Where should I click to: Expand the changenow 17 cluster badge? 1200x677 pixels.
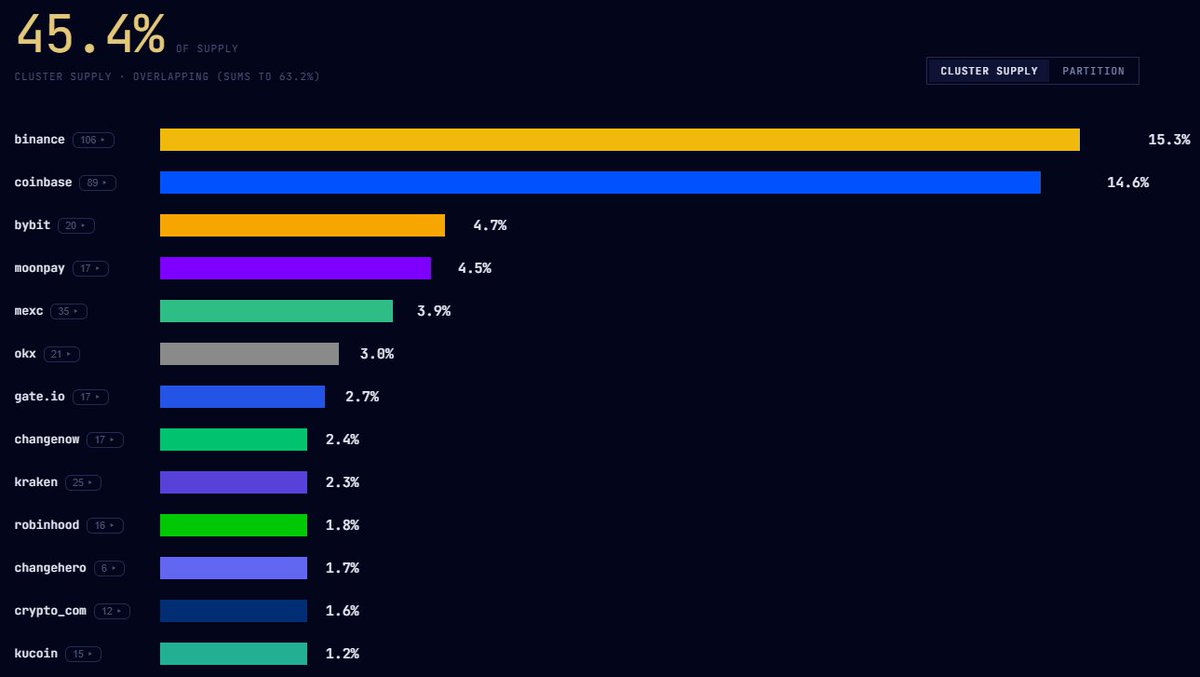pos(105,440)
